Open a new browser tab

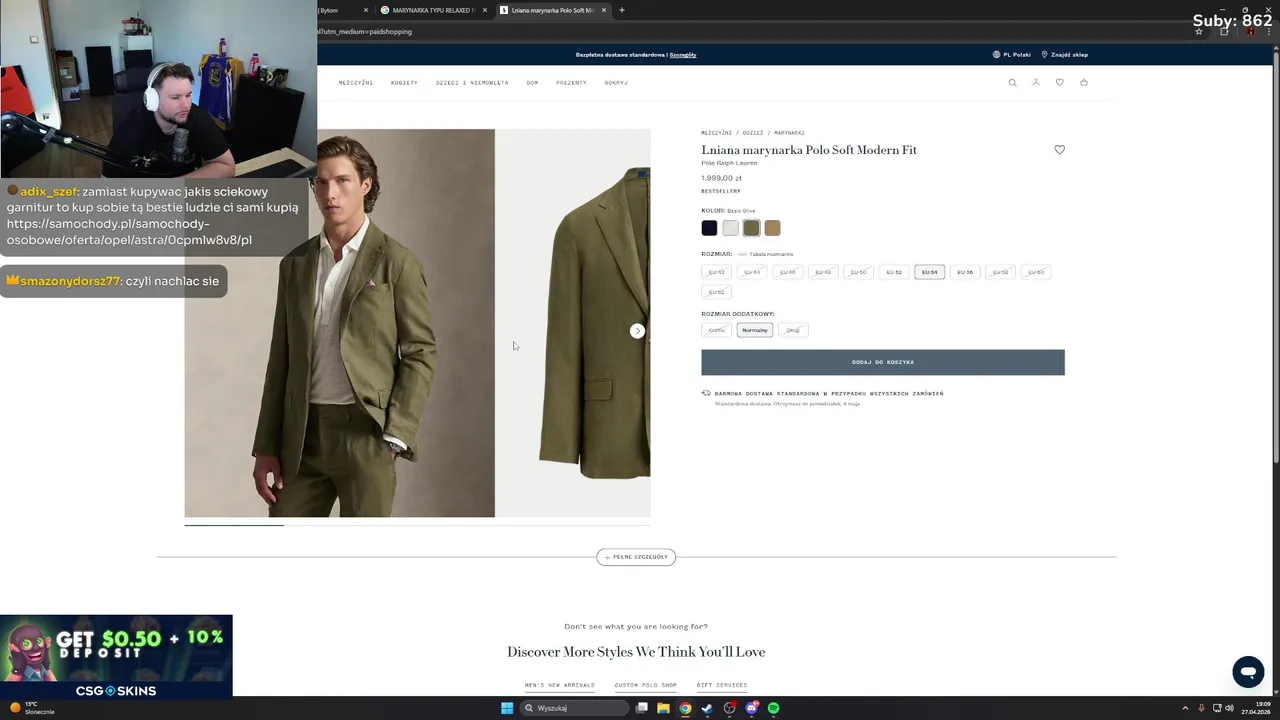(622, 10)
